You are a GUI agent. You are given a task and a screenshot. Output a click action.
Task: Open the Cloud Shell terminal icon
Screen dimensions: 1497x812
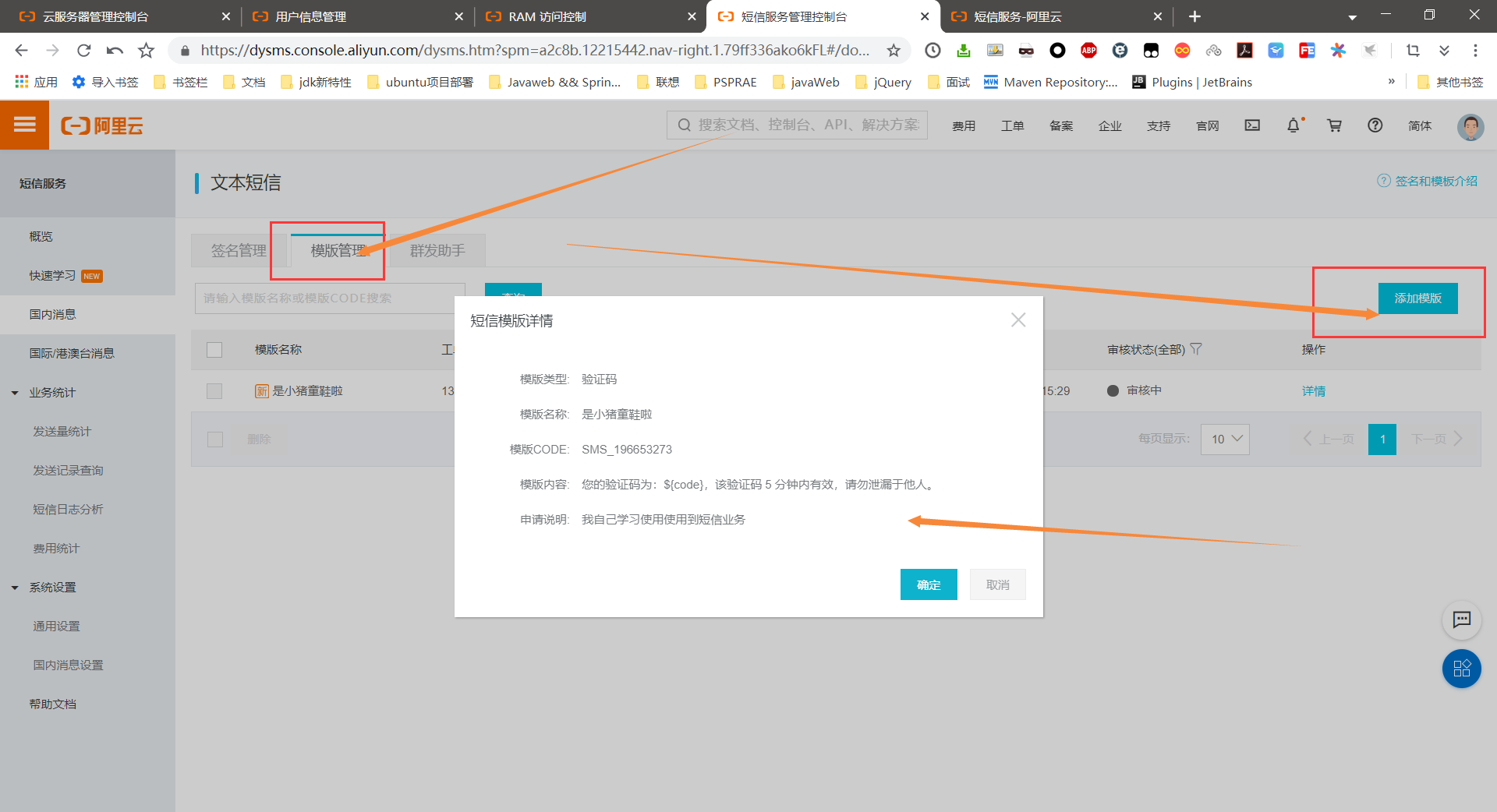point(1252,125)
